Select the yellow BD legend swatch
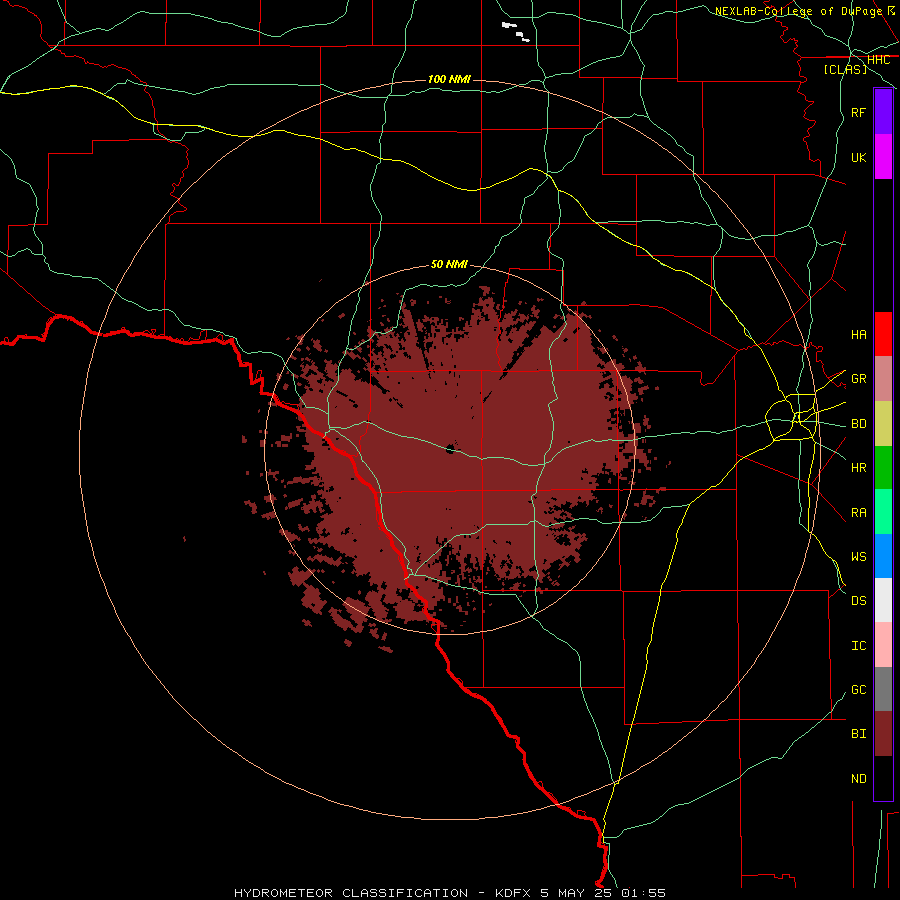The height and width of the screenshot is (900, 900). coord(883,423)
